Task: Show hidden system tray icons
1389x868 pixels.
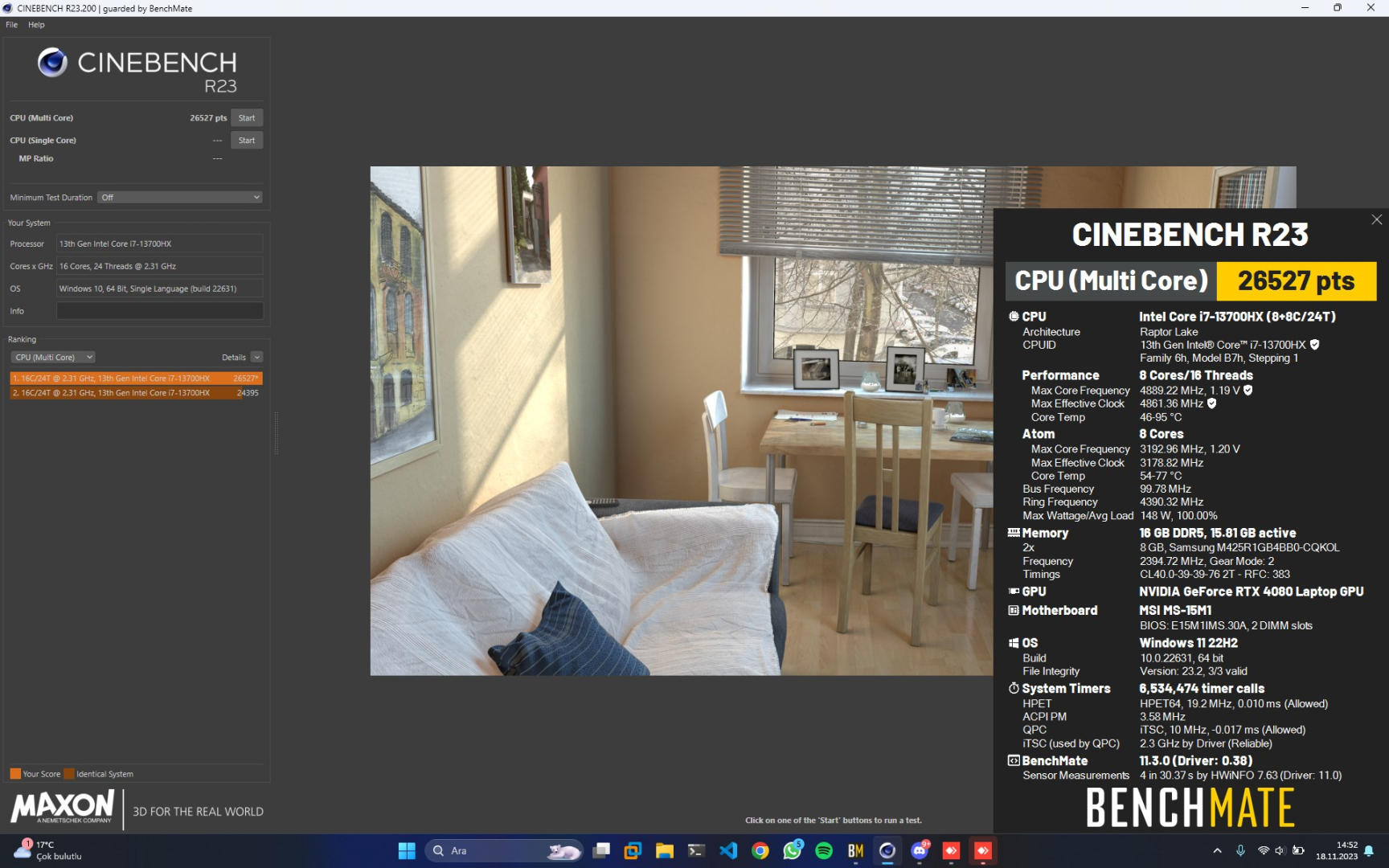Action: [1217, 850]
